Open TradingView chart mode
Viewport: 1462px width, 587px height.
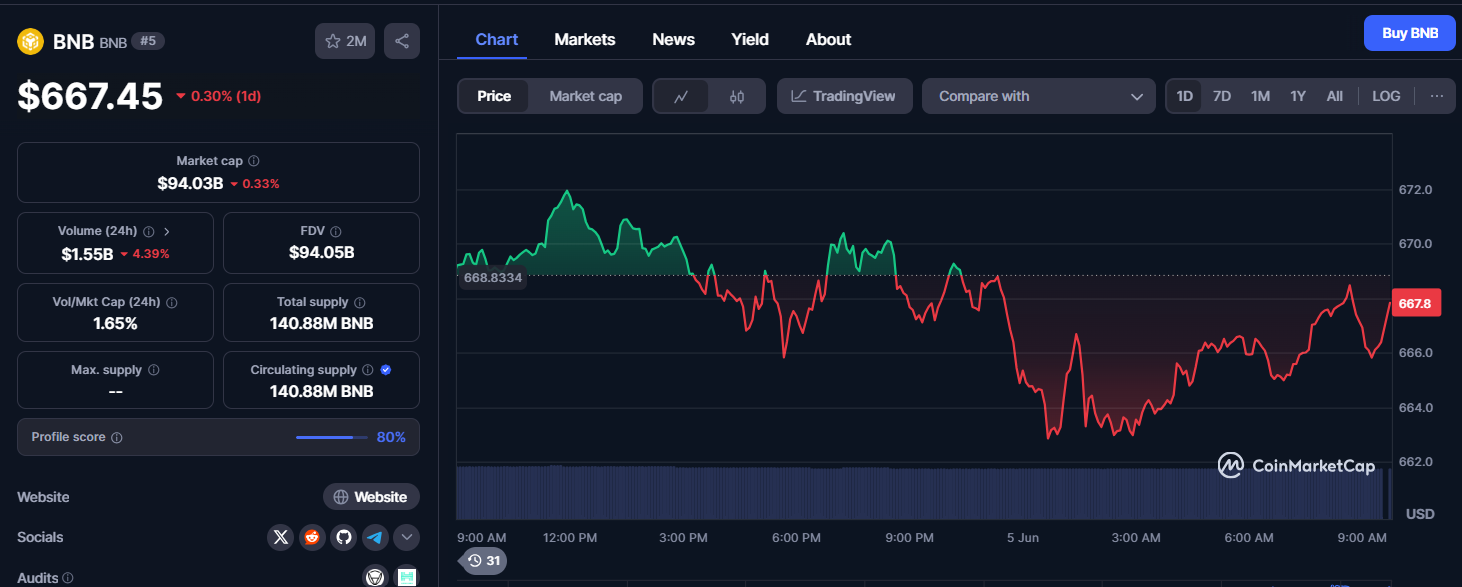pos(844,96)
